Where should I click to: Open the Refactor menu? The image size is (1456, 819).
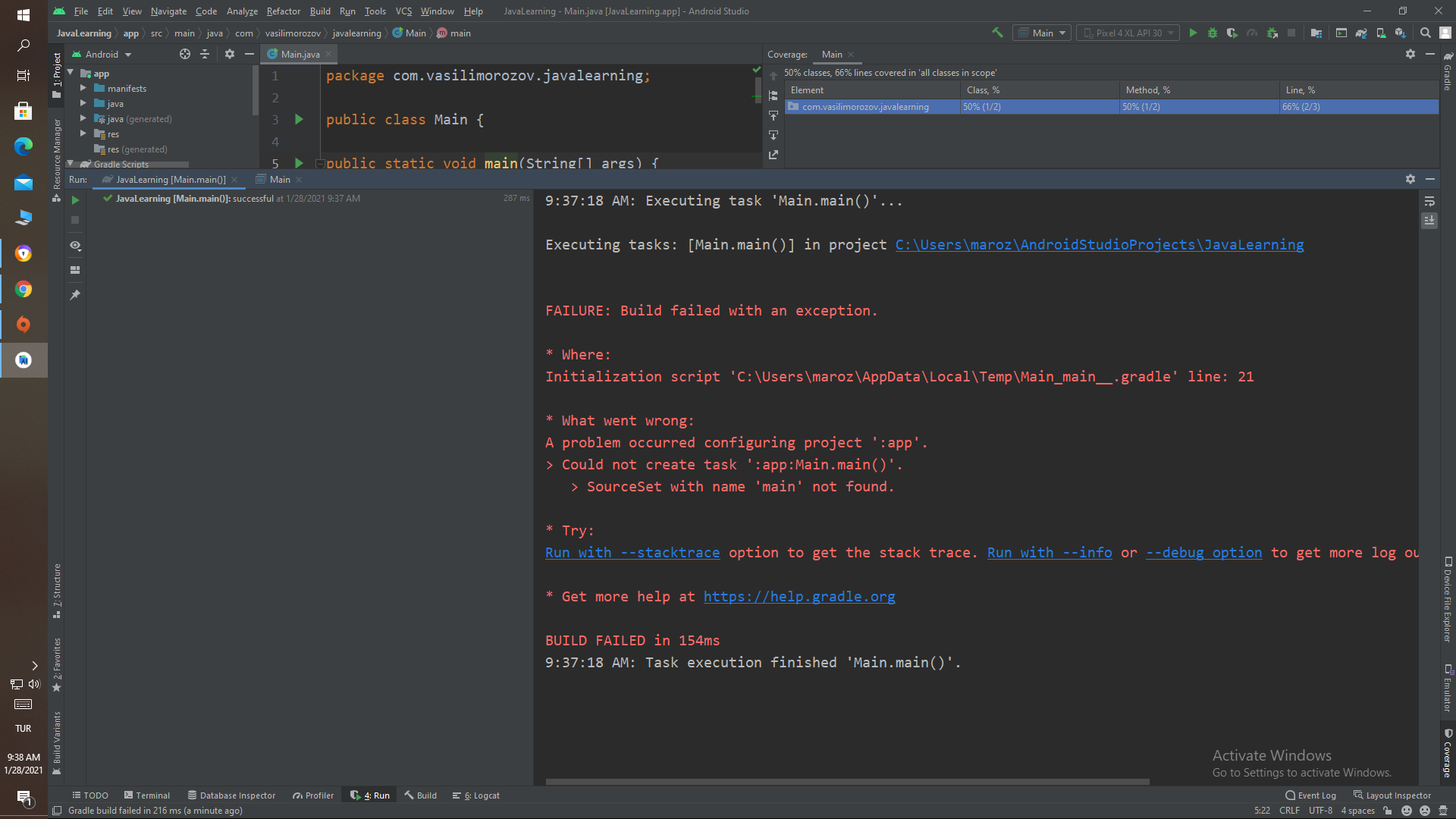click(x=283, y=11)
